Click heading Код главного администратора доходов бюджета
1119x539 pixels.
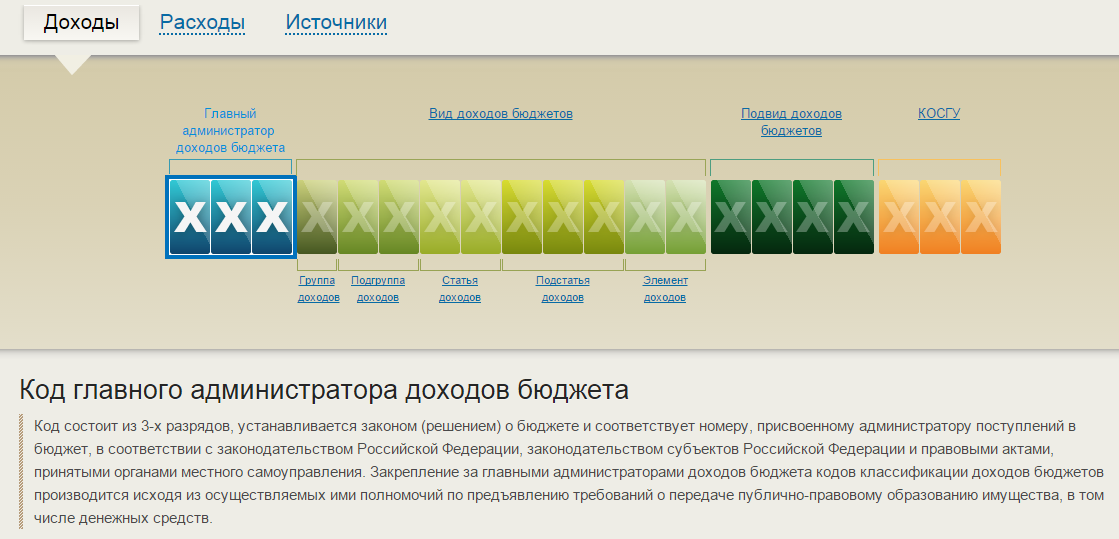pyautogui.click(x=324, y=391)
